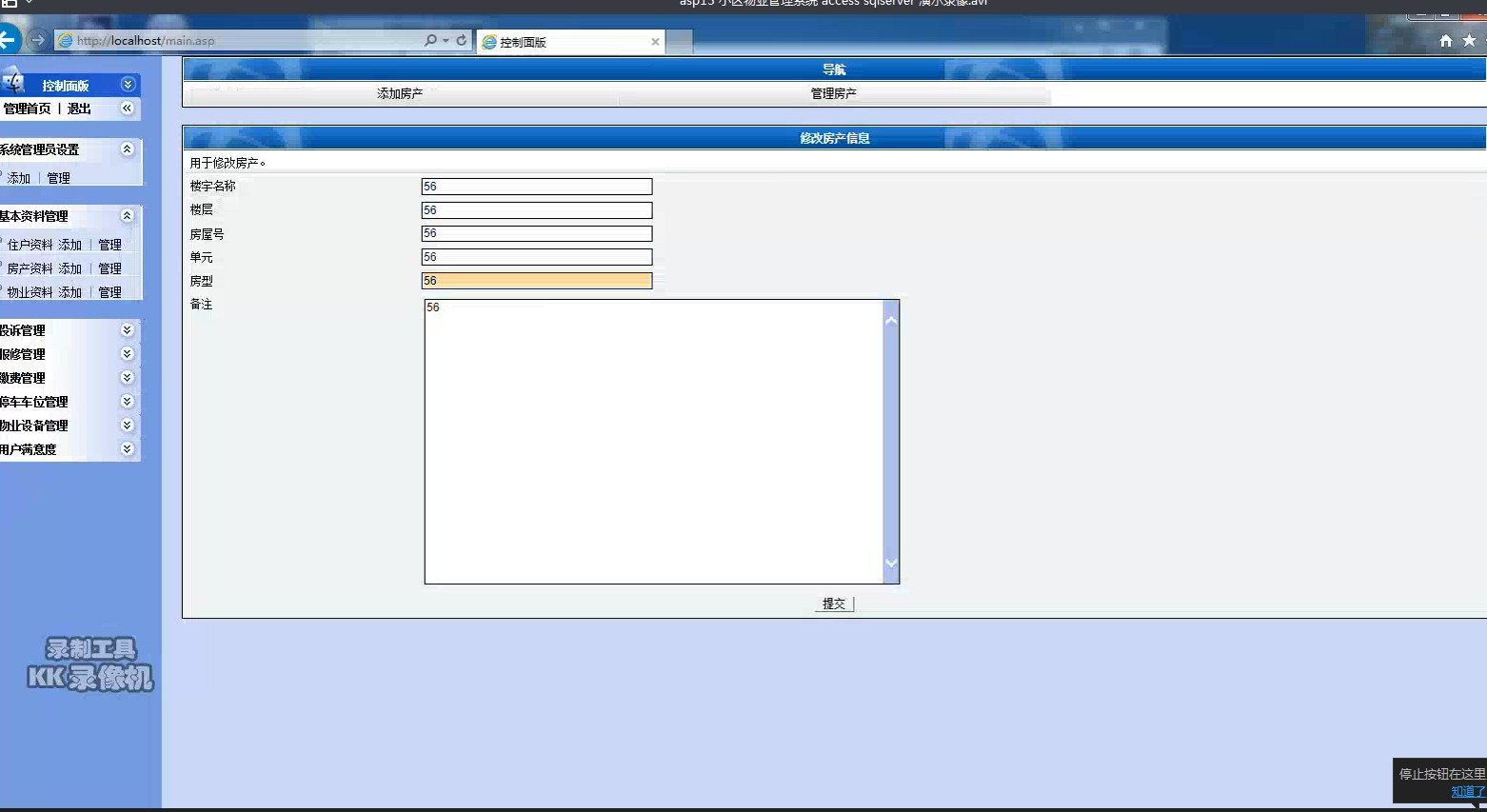Click the double-left arrow beside 退出
The width and height of the screenshot is (1487, 812).
tap(128, 109)
